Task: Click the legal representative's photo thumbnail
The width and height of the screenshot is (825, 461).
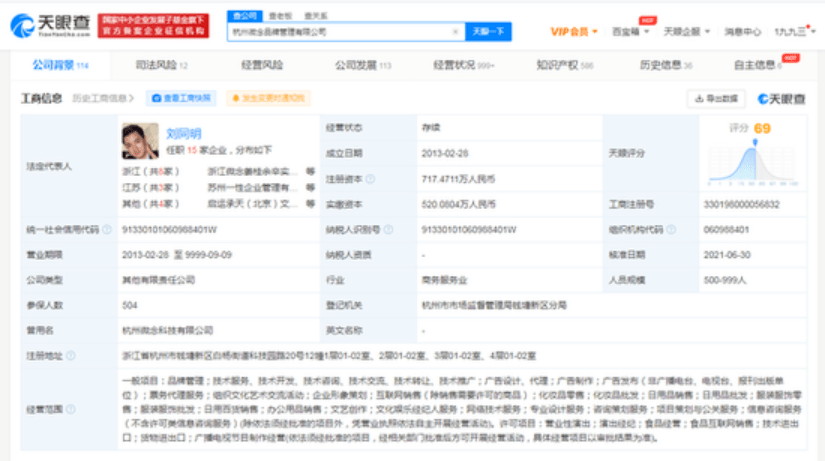Action: (140, 141)
